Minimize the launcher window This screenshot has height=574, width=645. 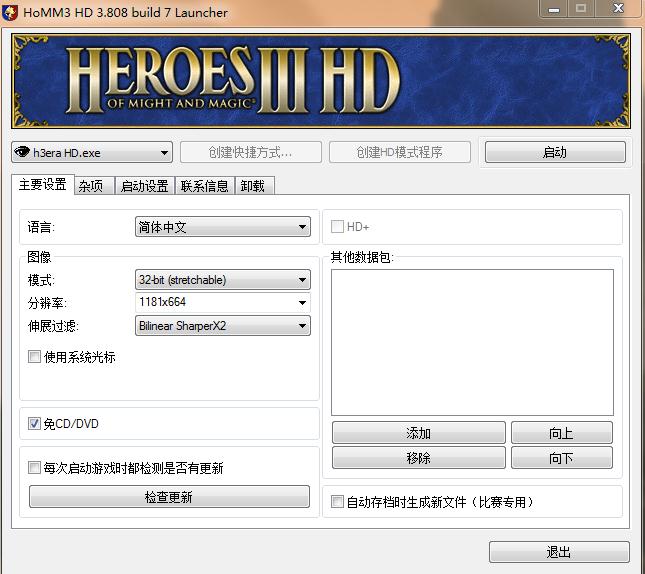[554, 9]
